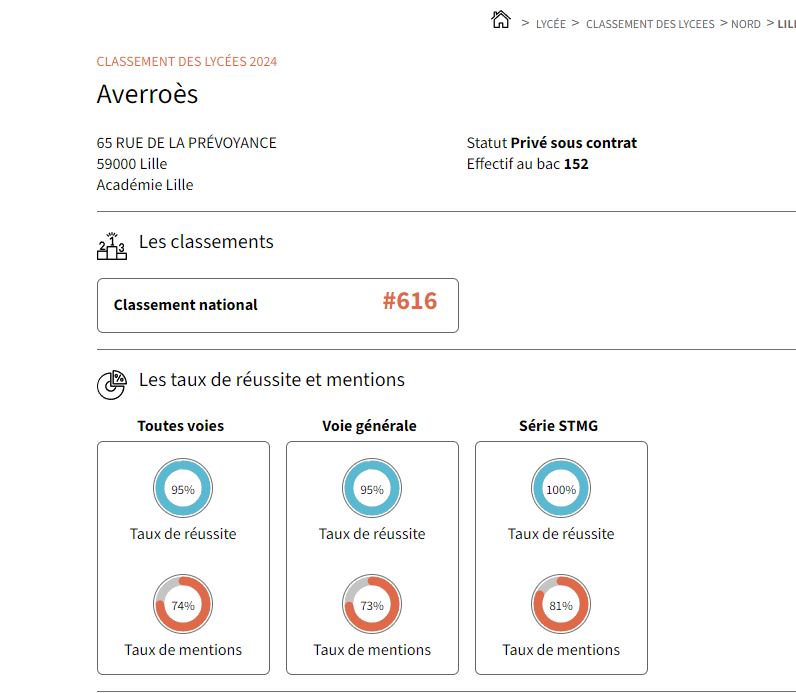The width and height of the screenshot is (796, 693).
Task: Click the podium icon beside Les classements
Action: pos(112,246)
